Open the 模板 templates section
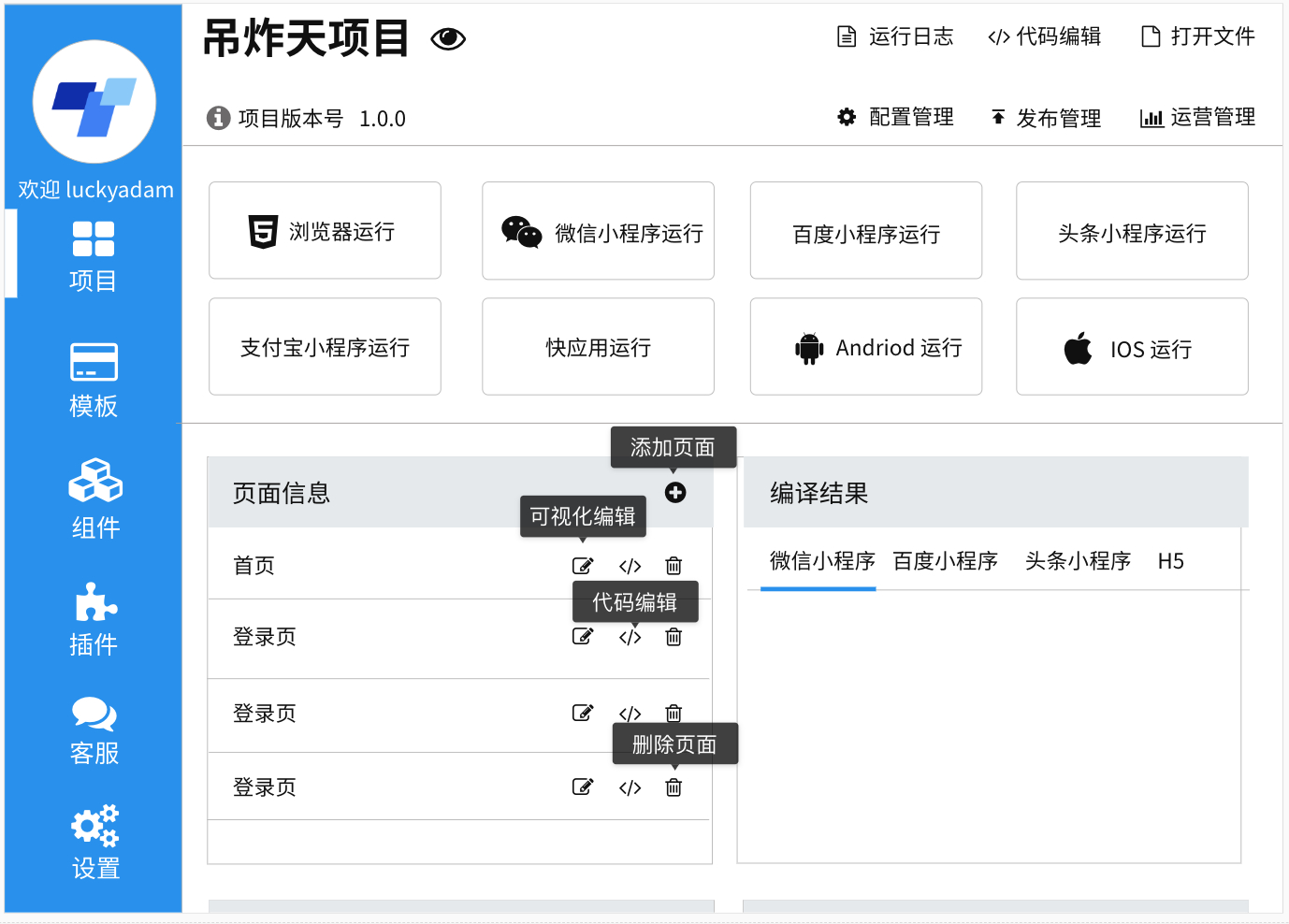 94,382
